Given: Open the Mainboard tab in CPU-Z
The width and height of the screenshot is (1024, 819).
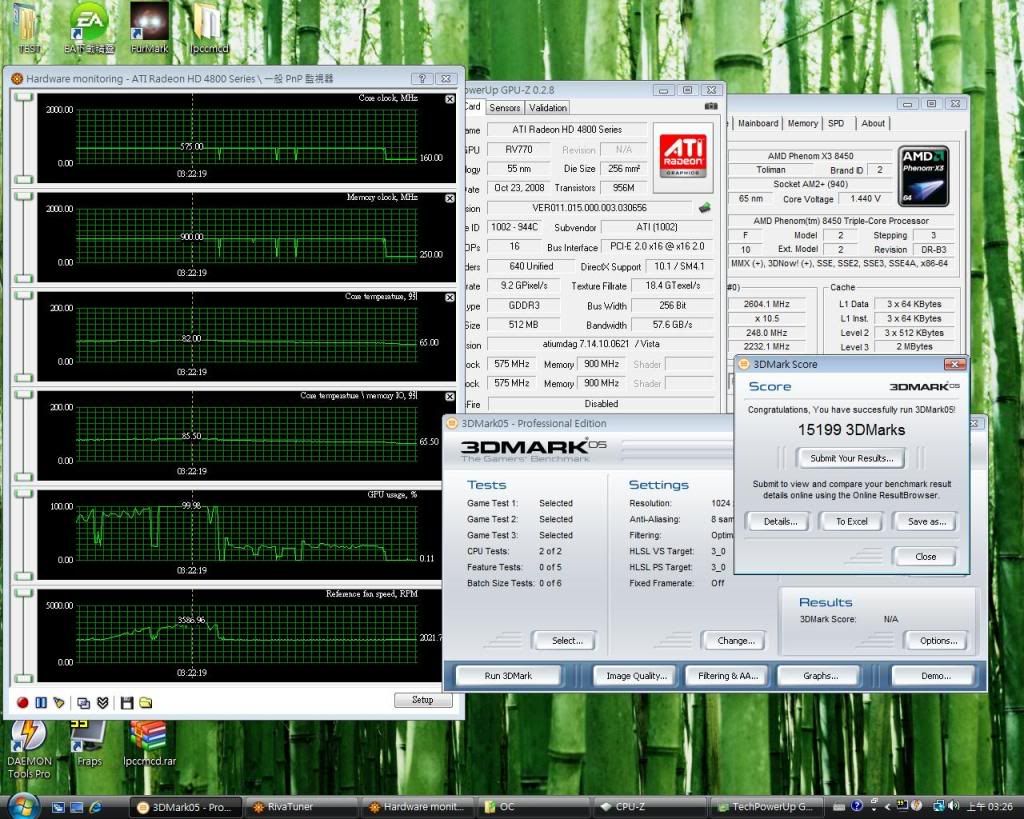Looking at the screenshot, I should click(x=758, y=123).
